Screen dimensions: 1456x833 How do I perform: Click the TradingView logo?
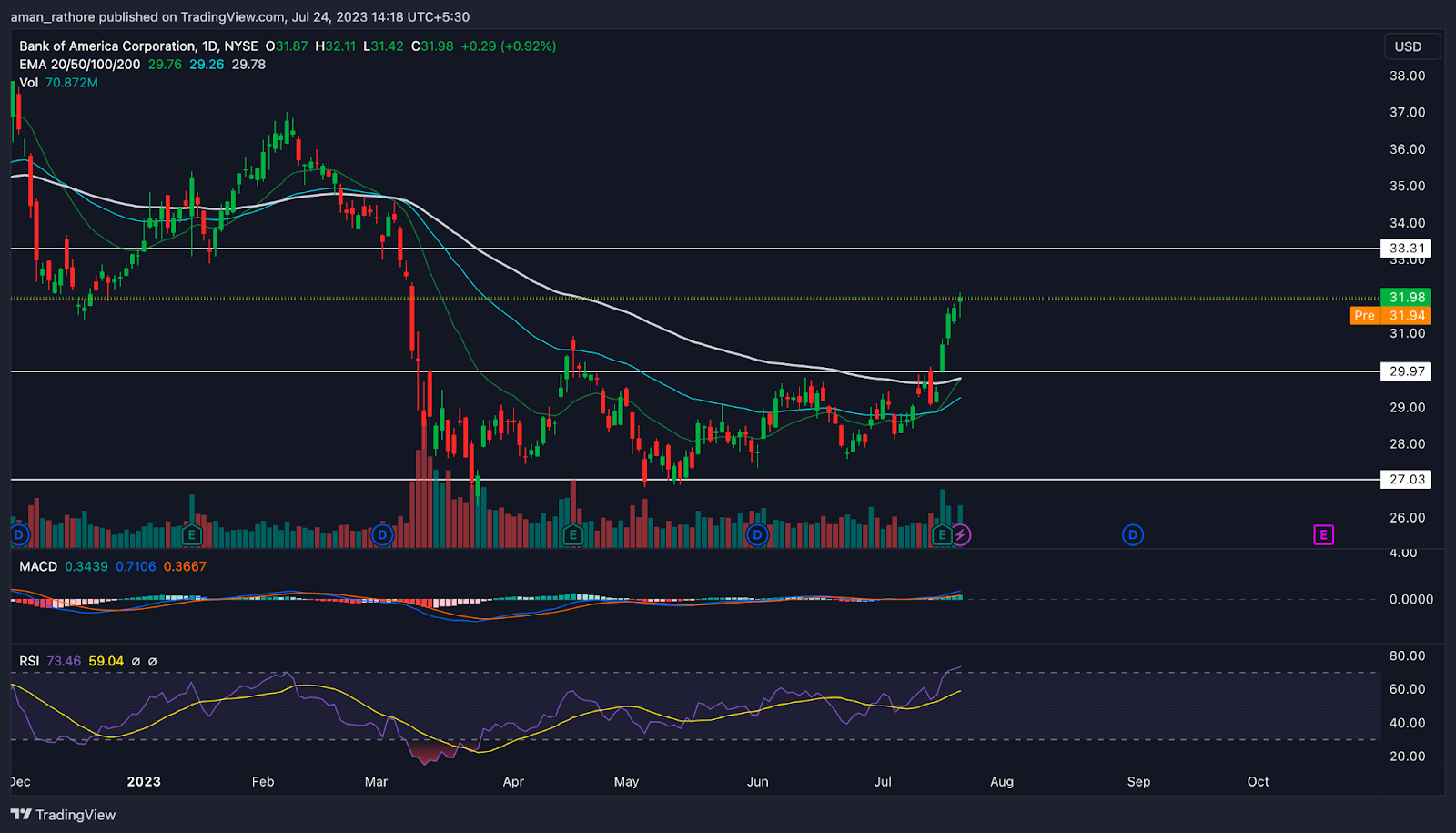[64, 815]
